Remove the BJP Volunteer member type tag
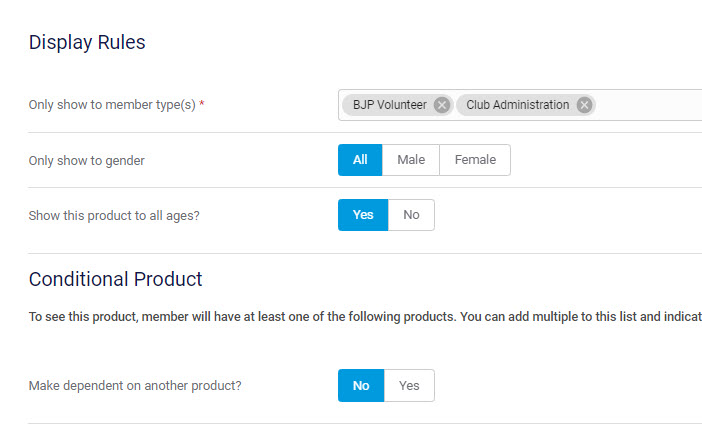Viewport: 702px width, 429px height. pyautogui.click(x=442, y=105)
